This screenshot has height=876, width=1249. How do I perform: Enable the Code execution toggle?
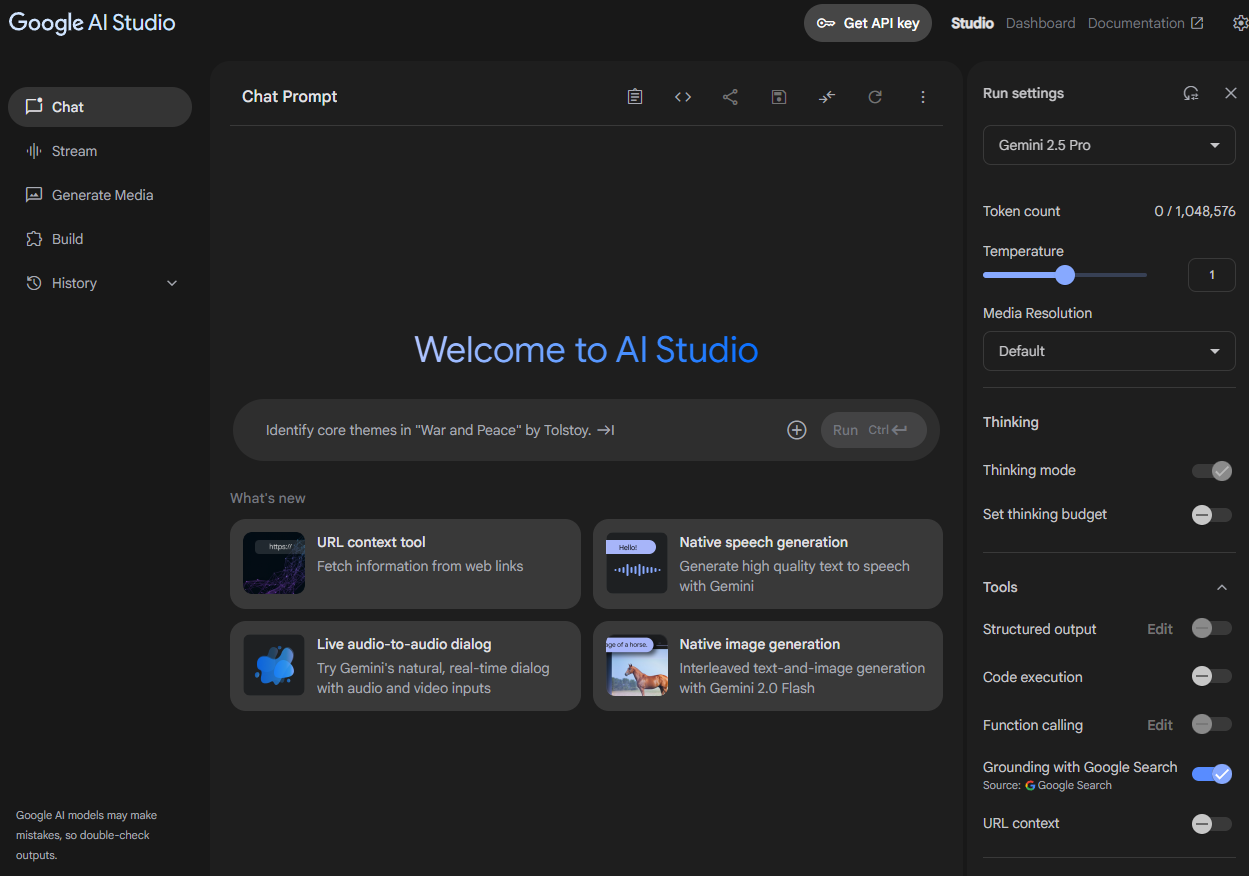tap(1212, 677)
